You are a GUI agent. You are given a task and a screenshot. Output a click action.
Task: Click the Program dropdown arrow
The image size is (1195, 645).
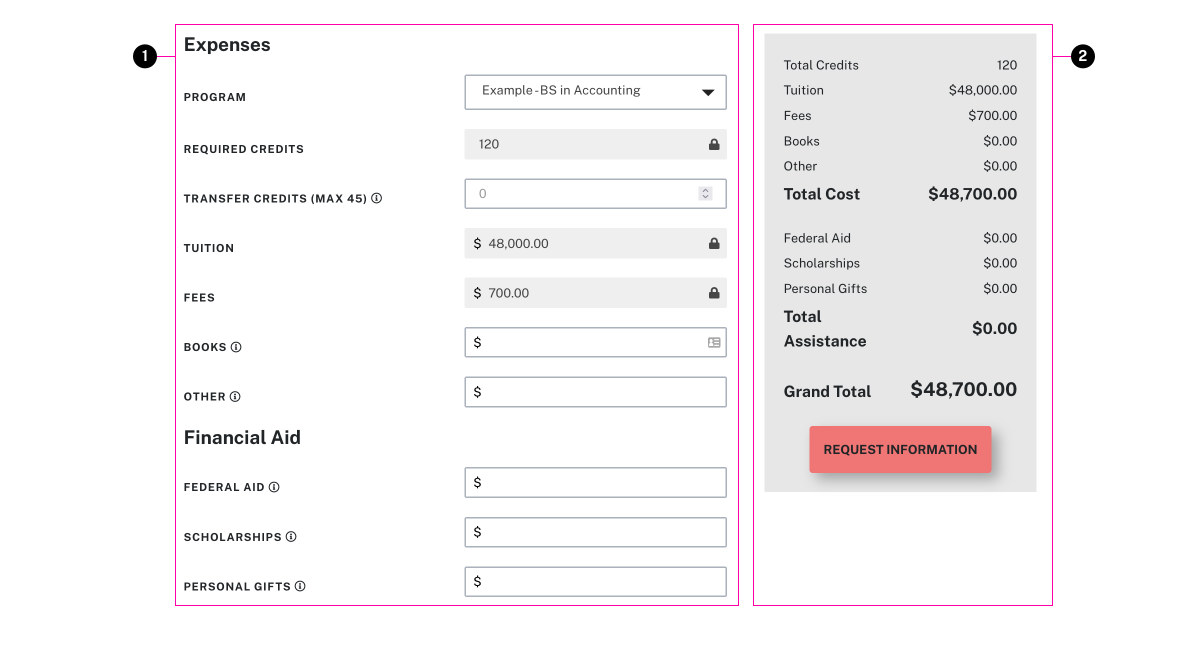708,92
